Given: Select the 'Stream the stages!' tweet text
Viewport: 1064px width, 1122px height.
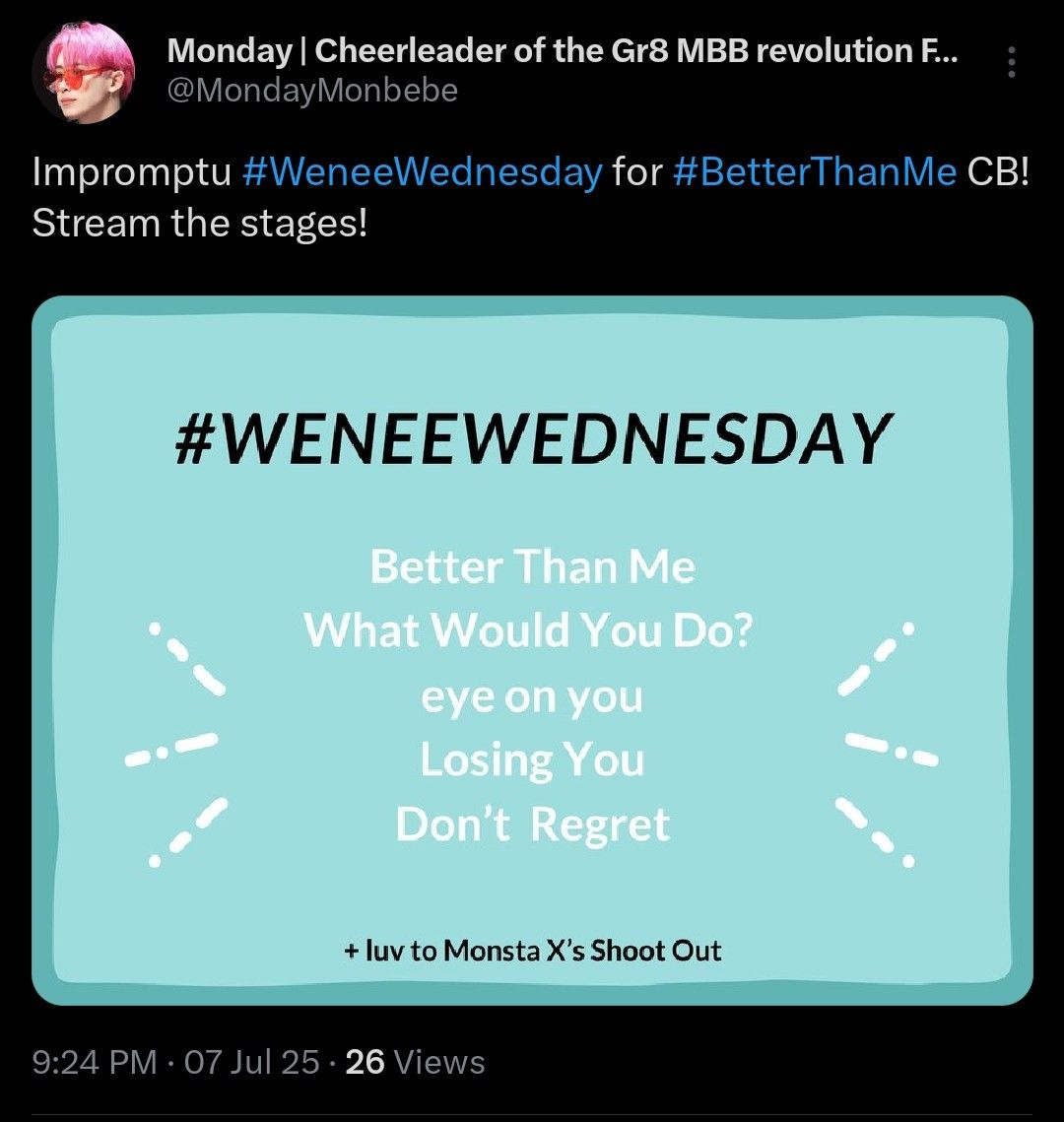Looking at the screenshot, I should [200, 224].
